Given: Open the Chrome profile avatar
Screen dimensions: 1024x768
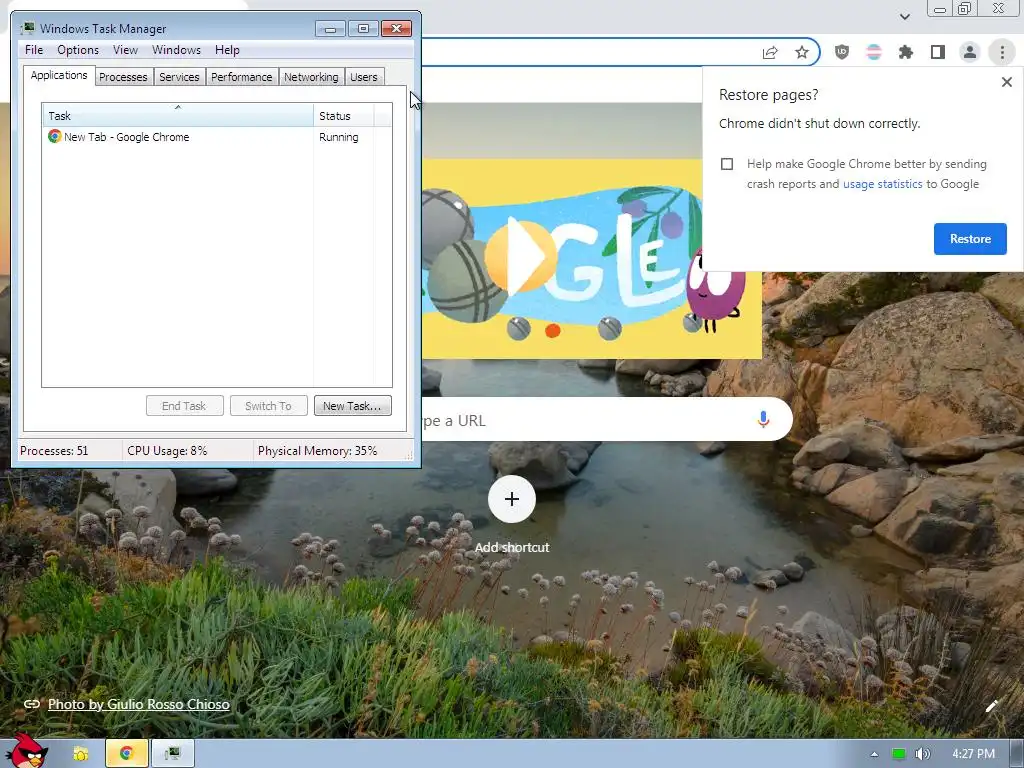Looking at the screenshot, I should pyautogui.click(x=970, y=52).
